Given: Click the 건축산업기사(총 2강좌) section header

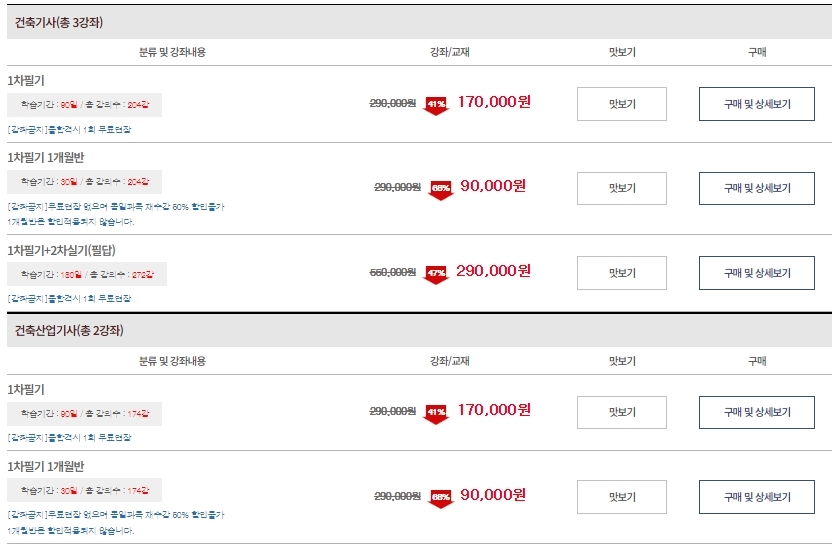Looking at the screenshot, I should 419,330.
